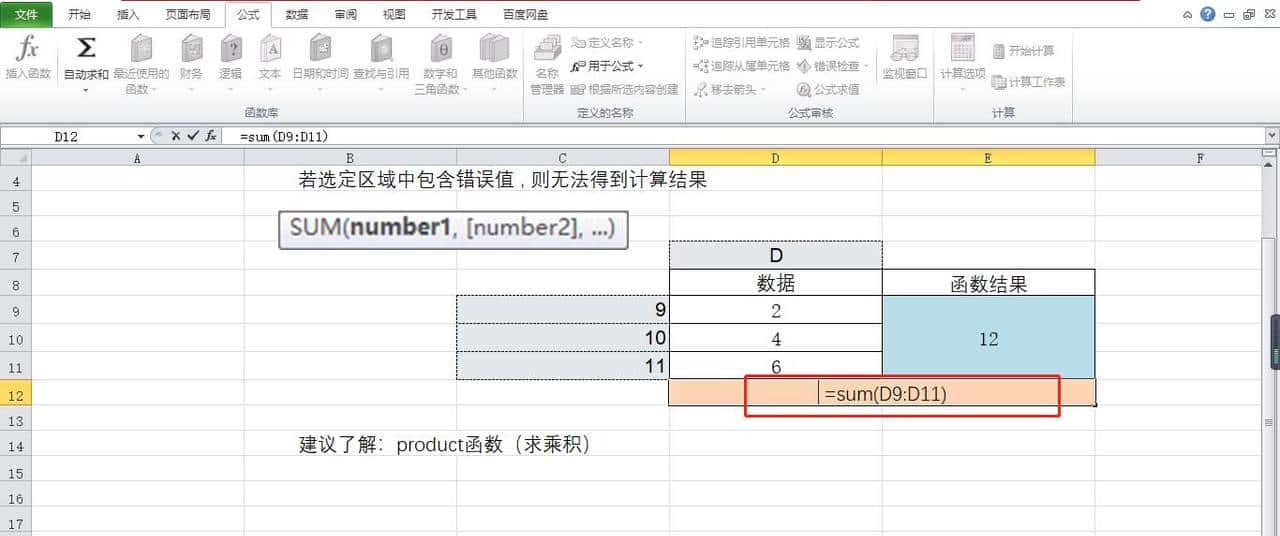Click the 数据 header cell
1280x536 pixels.
point(776,284)
